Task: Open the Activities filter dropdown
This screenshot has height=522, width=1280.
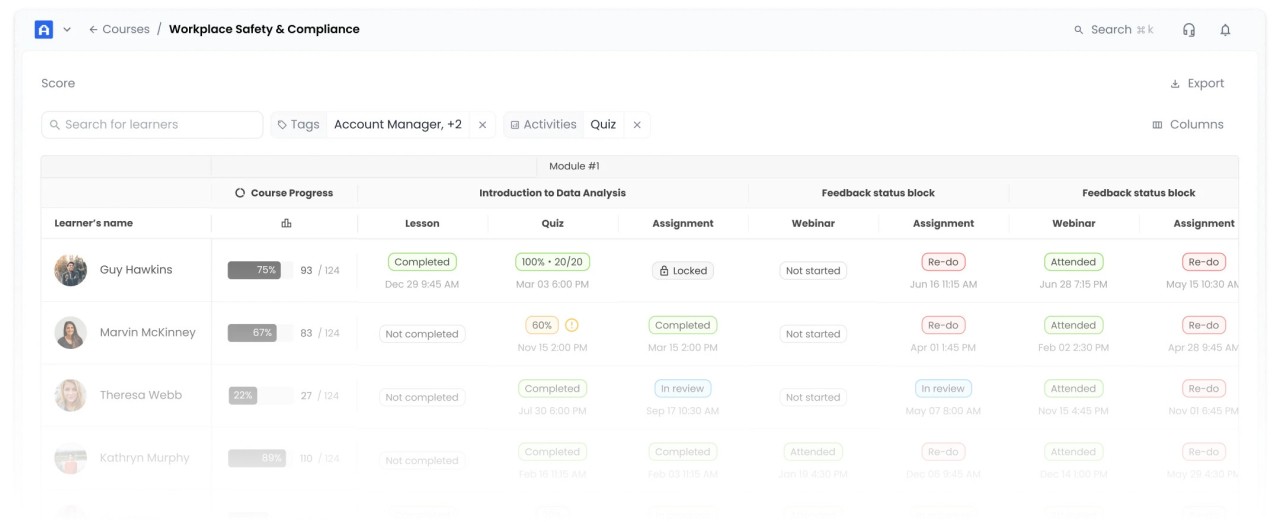Action: (543, 125)
